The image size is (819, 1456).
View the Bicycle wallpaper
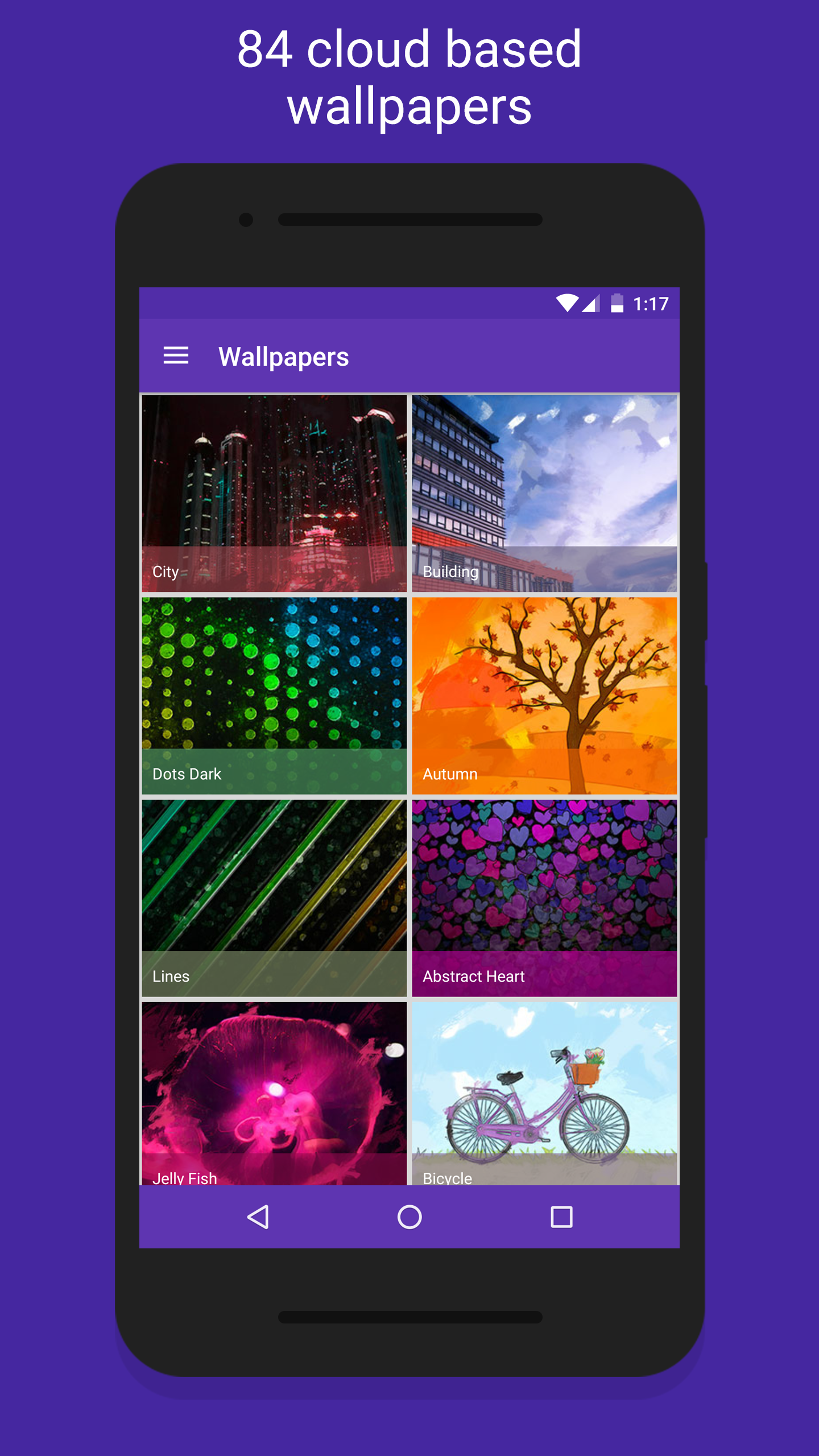click(544, 1094)
